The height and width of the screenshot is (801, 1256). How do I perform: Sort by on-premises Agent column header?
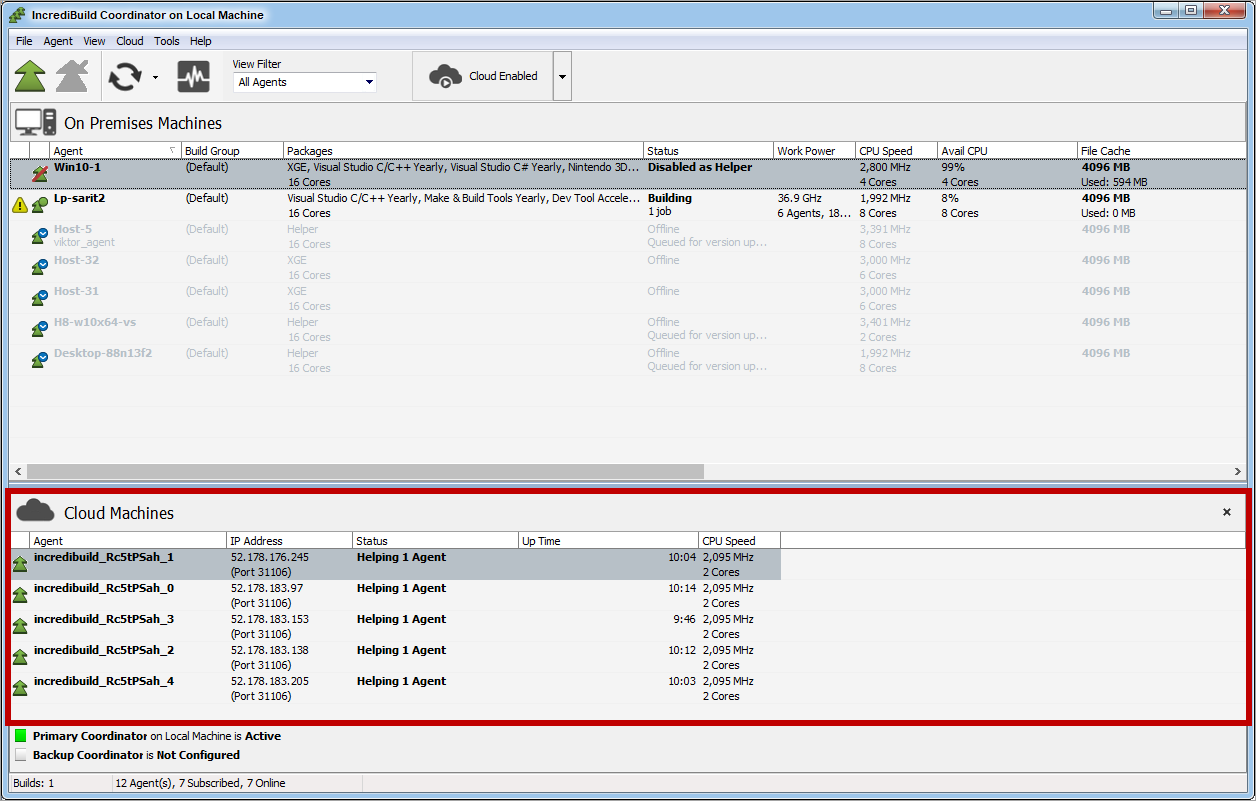pos(115,150)
